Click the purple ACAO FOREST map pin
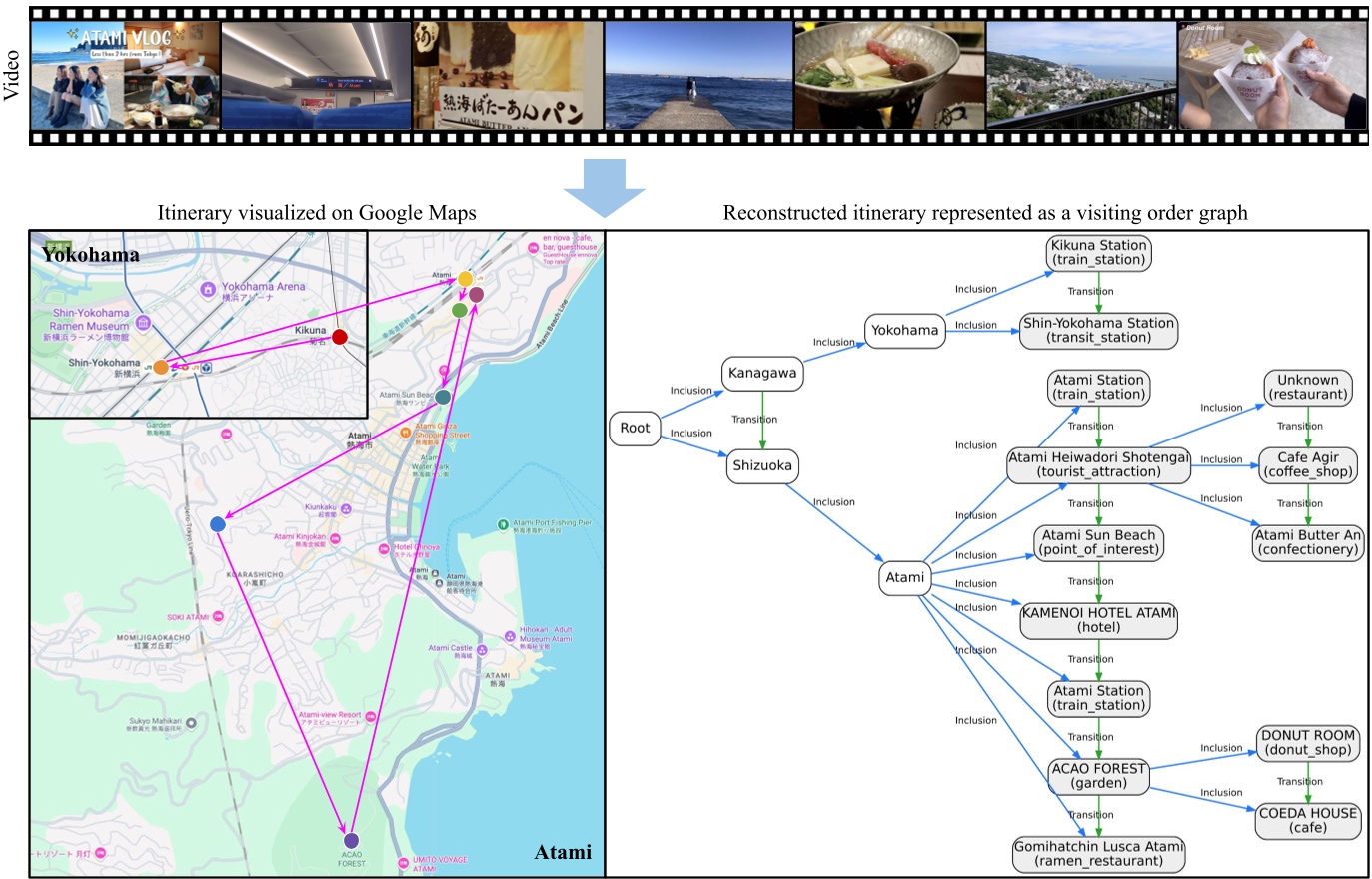Image resolution: width=1372 pixels, height=879 pixels. tap(352, 840)
